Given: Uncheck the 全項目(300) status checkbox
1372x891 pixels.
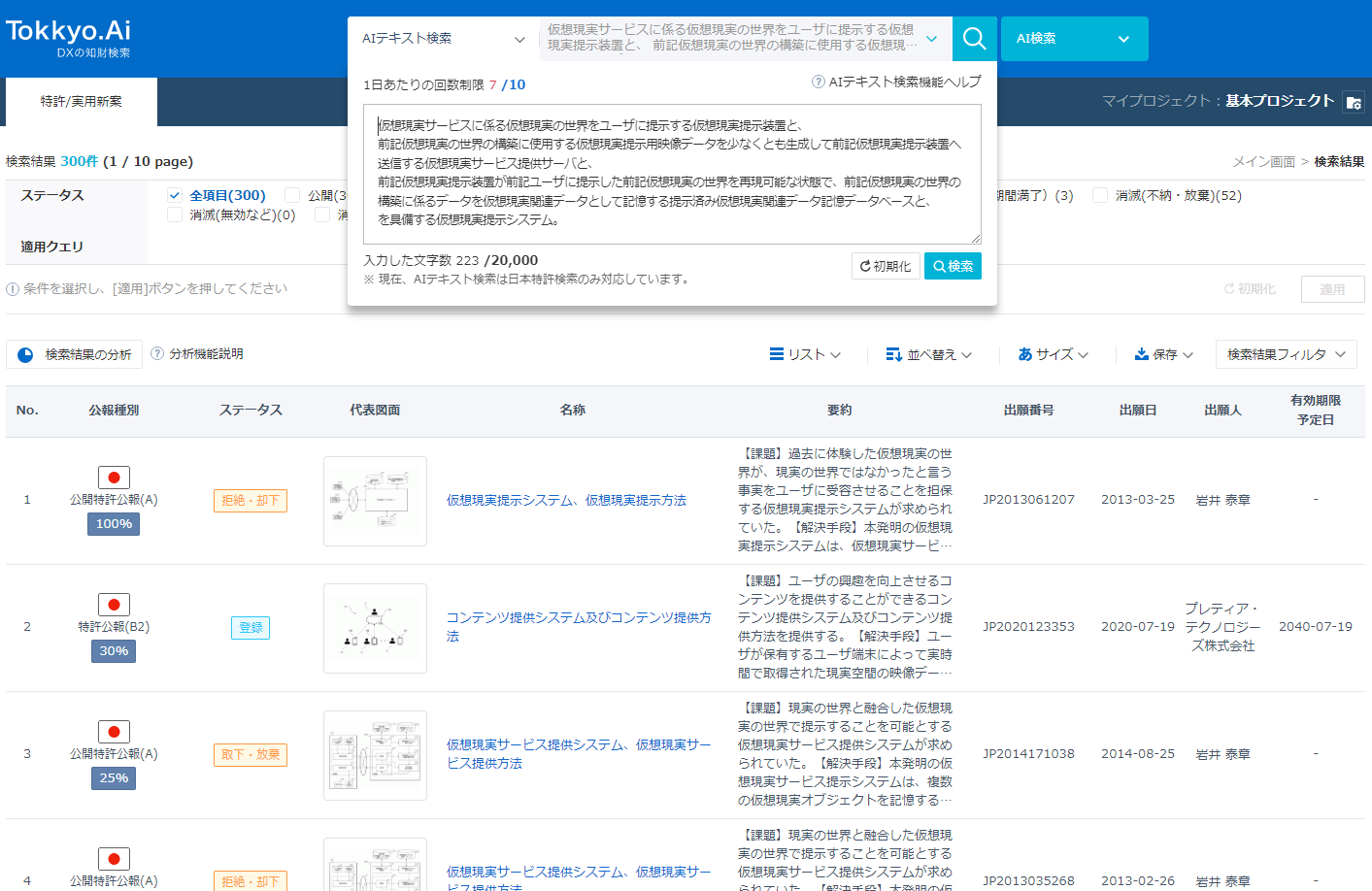Looking at the screenshot, I should [174, 194].
